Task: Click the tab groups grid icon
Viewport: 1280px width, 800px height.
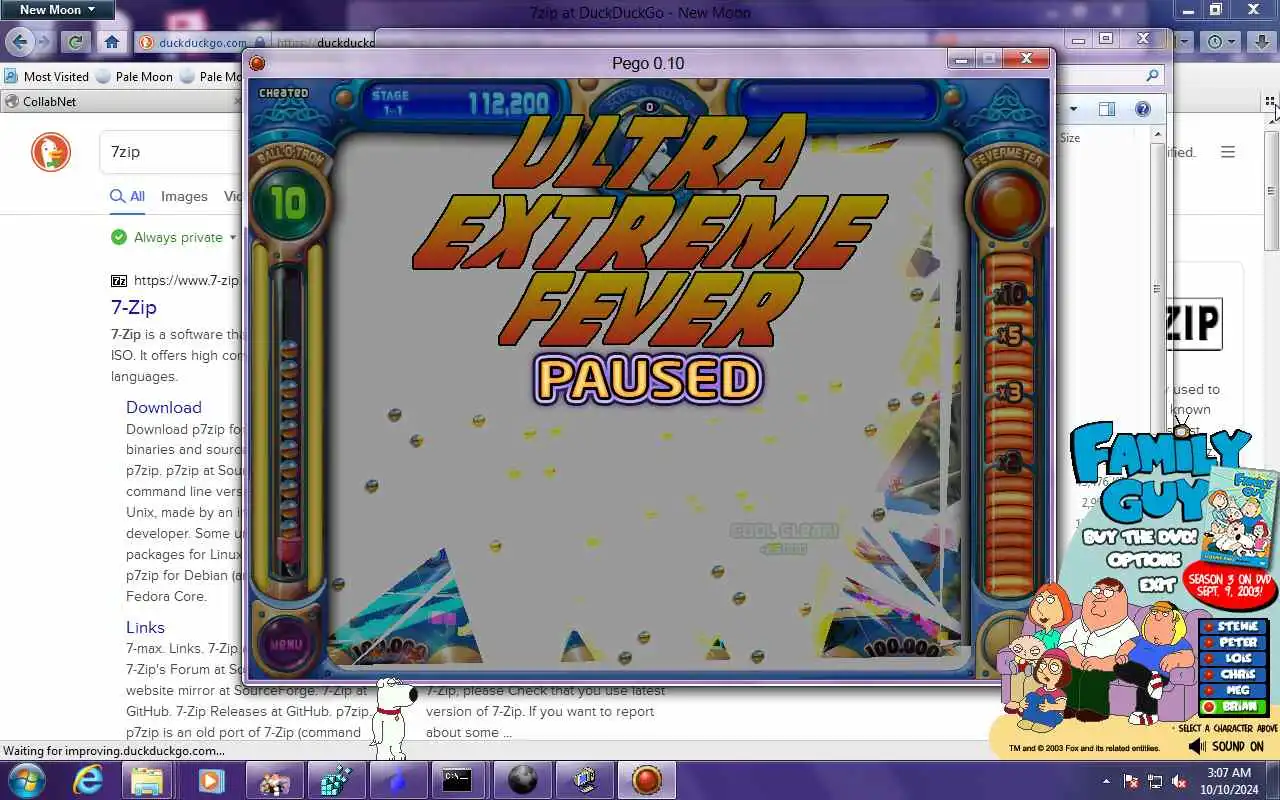Action: (x=1270, y=101)
